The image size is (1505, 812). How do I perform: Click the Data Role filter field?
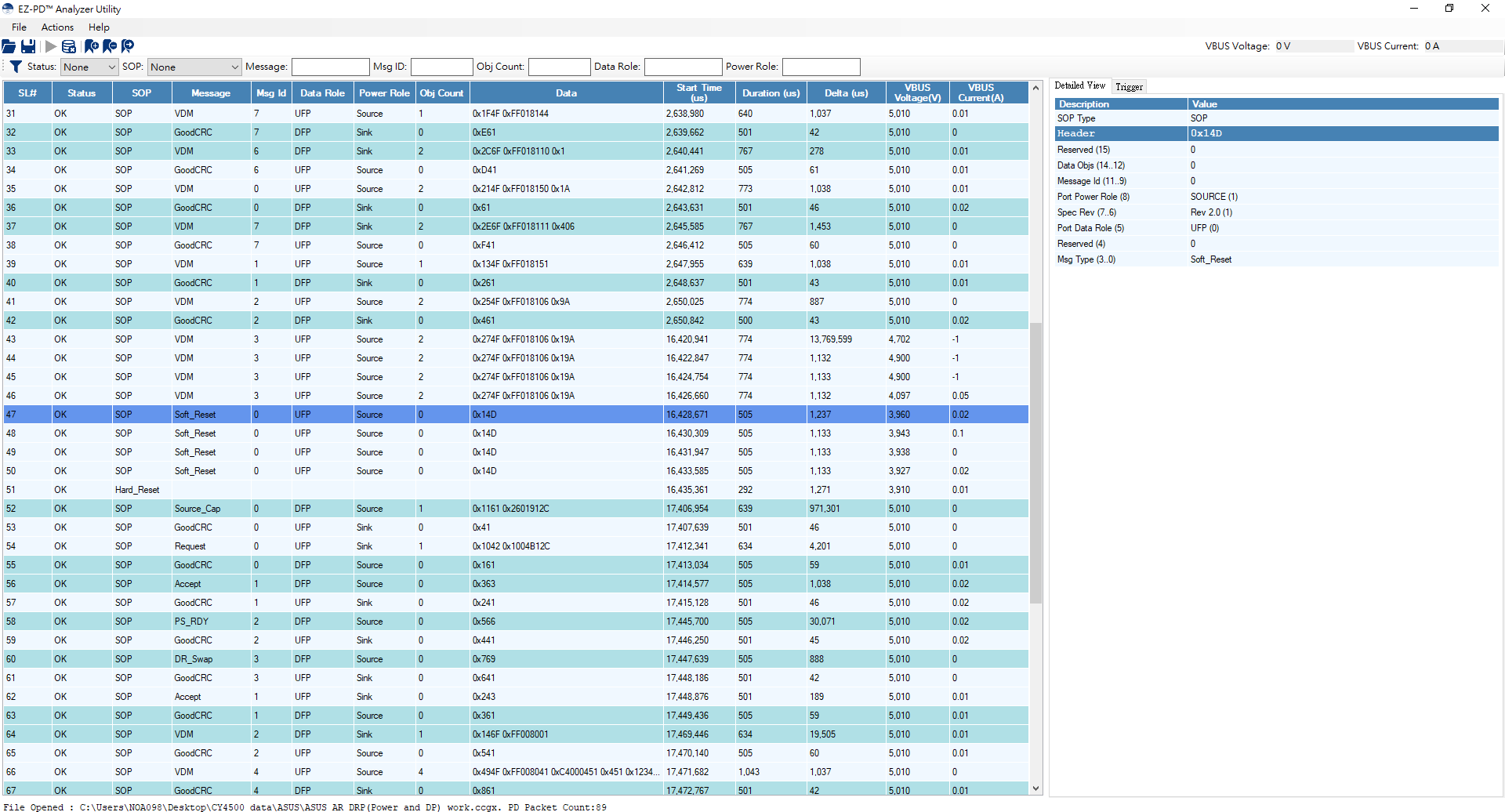click(683, 67)
